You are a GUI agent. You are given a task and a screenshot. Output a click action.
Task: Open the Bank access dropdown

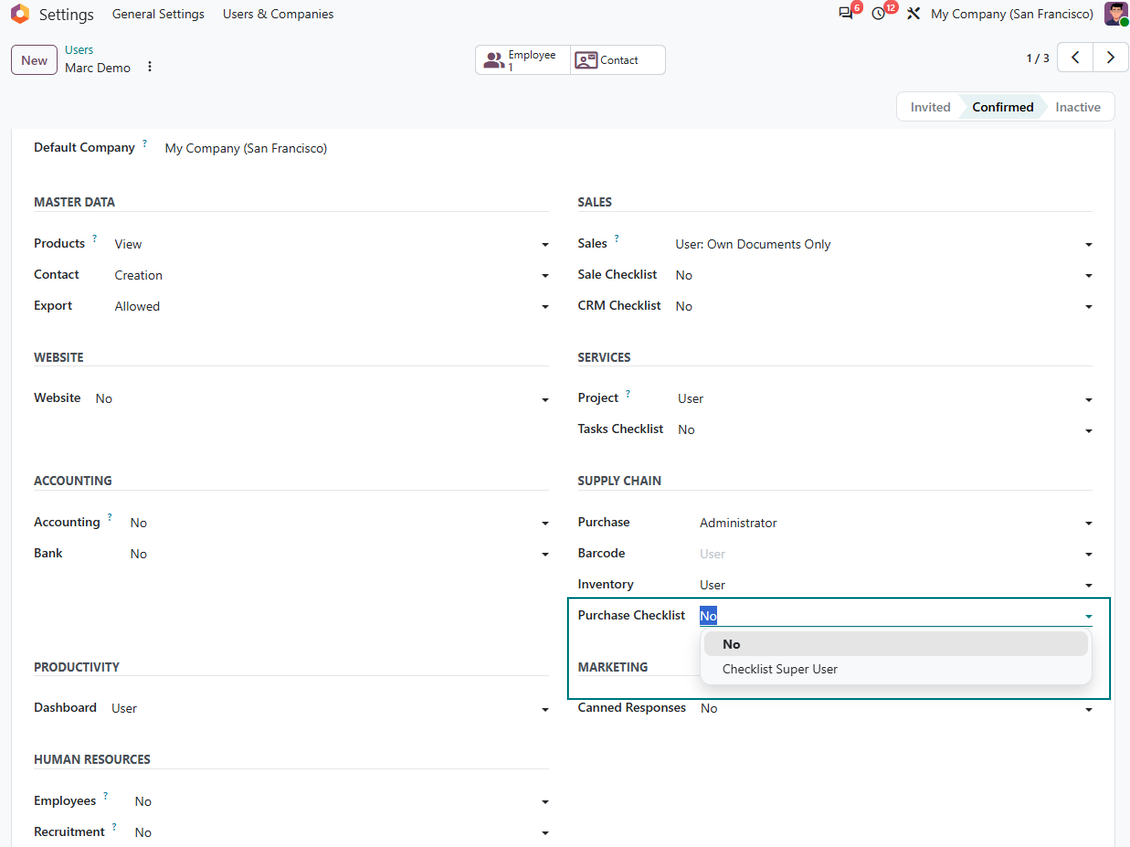pyautogui.click(x=339, y=554)
